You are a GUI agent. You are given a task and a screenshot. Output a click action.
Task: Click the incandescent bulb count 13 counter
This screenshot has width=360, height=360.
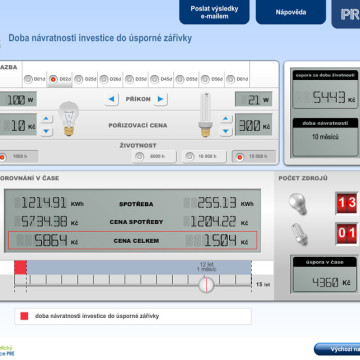pyautogui.click(x=348, y=203)
